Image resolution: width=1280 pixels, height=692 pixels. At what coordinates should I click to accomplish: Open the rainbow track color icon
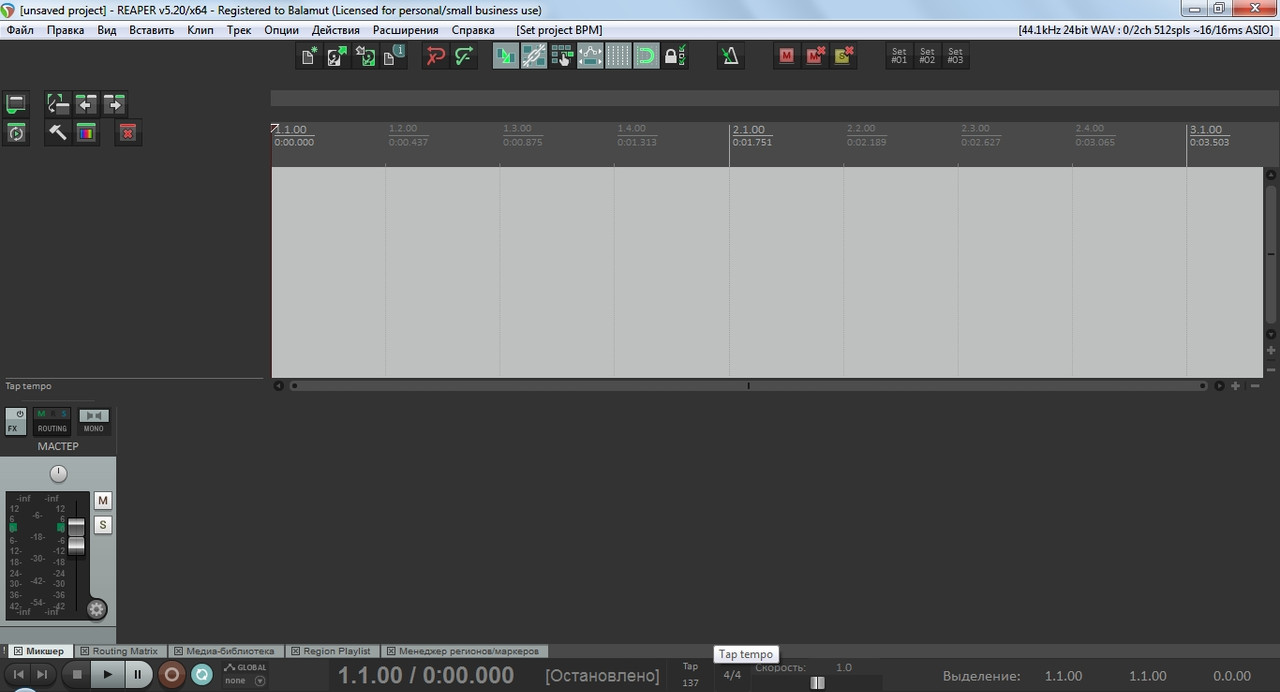[86, 132]
